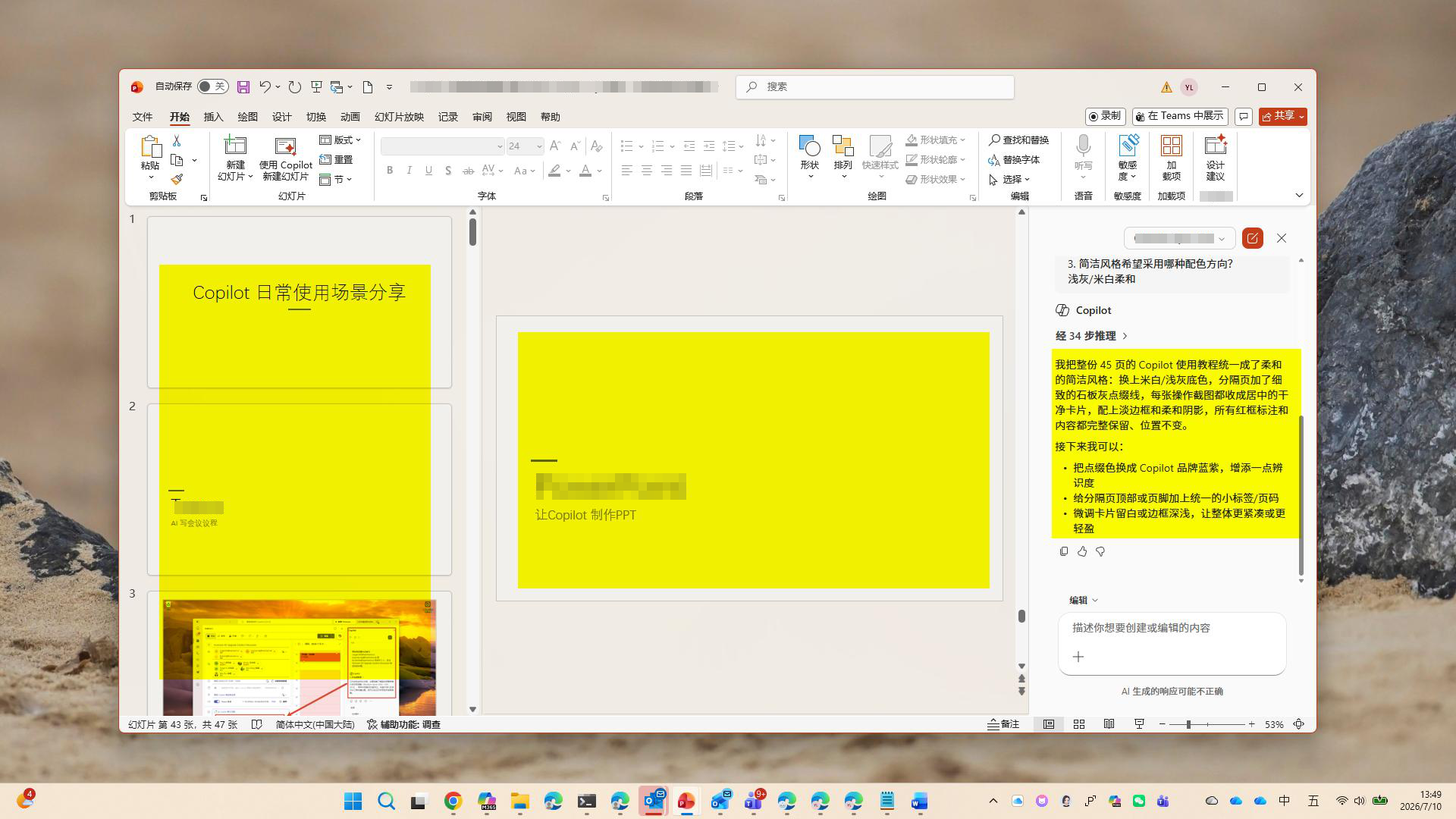The width and height of the screenshot is (1456, 819).
Task: Save the presentation with the save icon
Action: click(243, 87)
